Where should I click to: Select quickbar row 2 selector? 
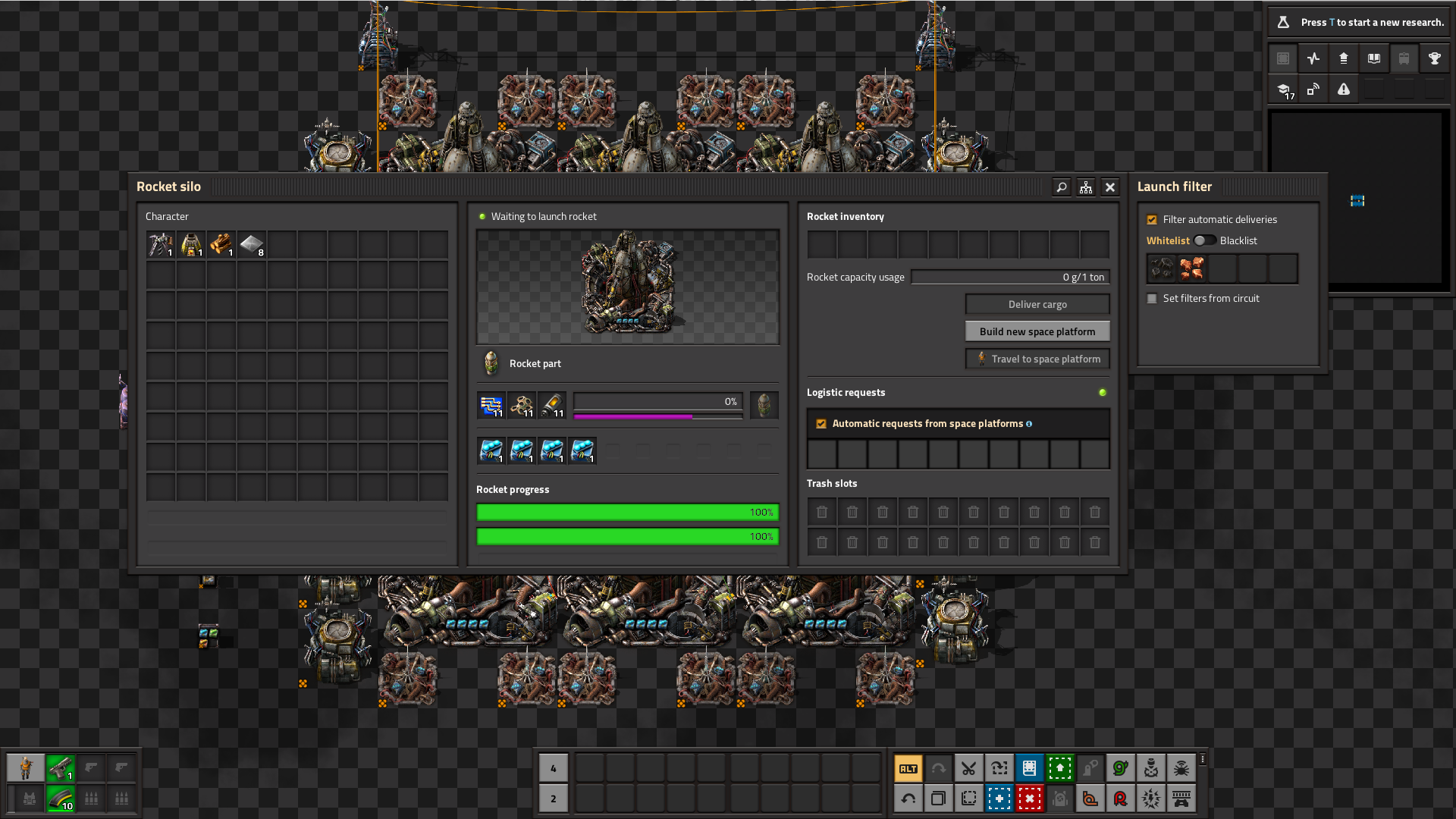pyautogui.click(x=553, y=799)
